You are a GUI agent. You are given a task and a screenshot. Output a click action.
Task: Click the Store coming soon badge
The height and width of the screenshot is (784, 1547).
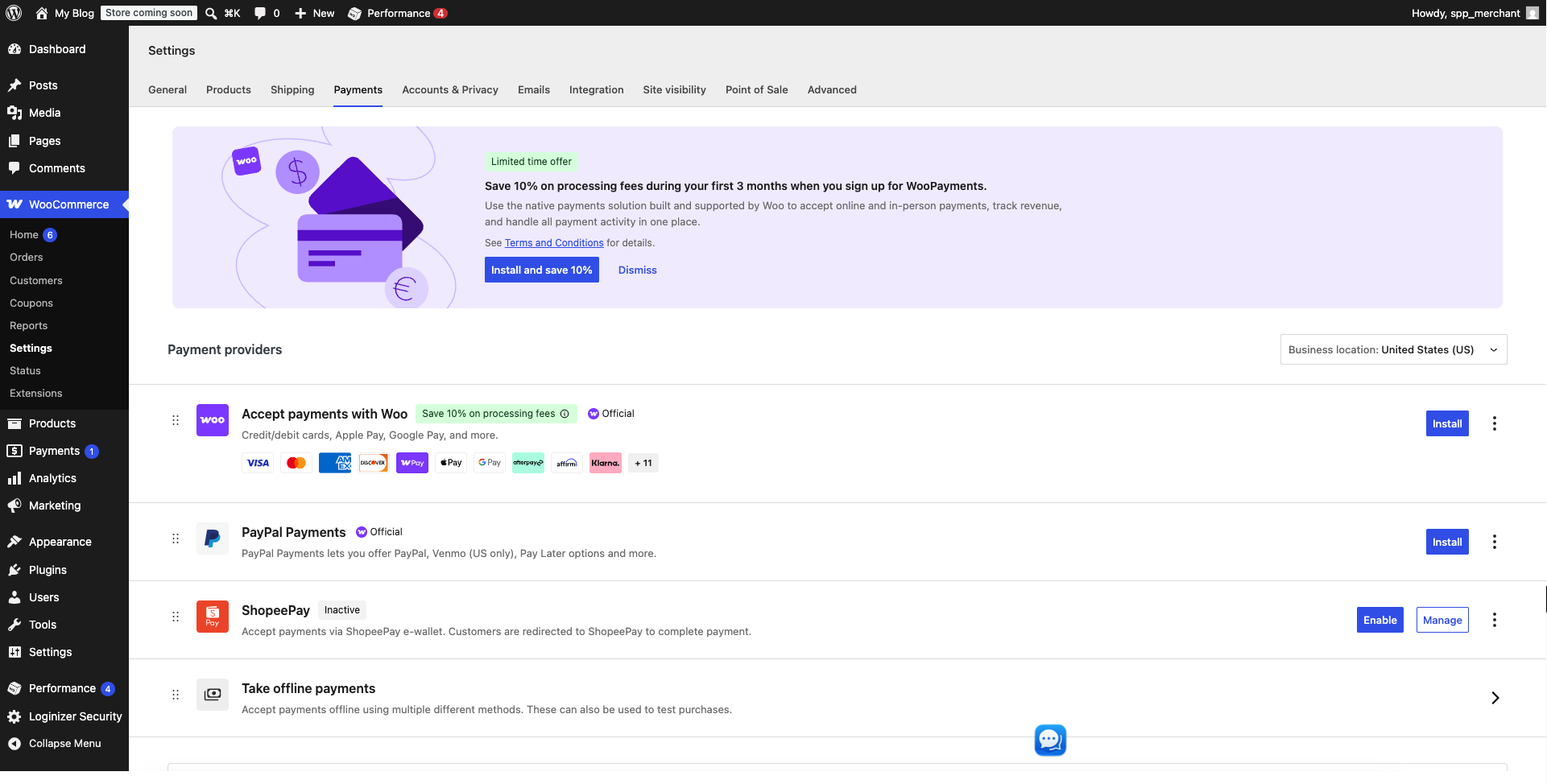pyautogui.click(x=149, y=13)
